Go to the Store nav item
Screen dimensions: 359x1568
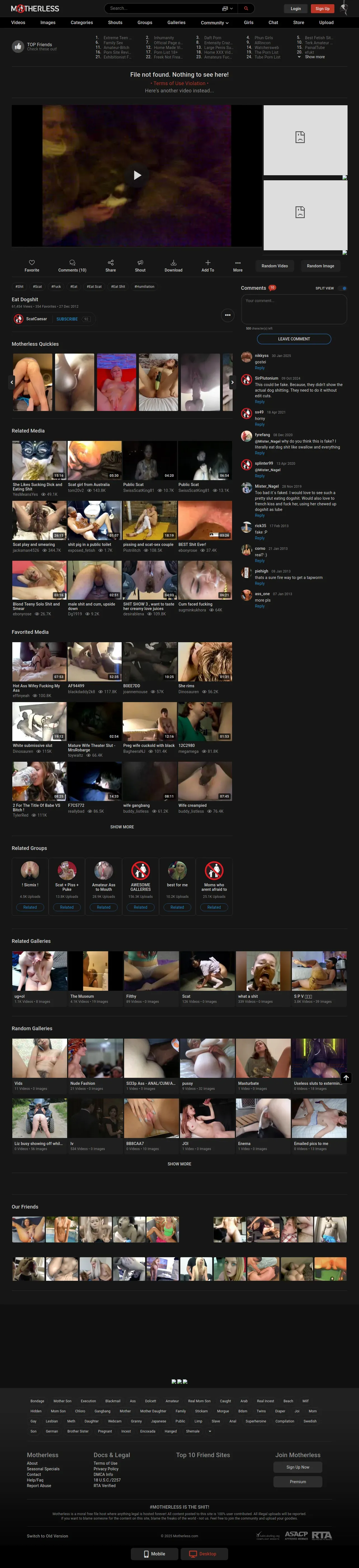pyautogui.click(x=299, y=22)
